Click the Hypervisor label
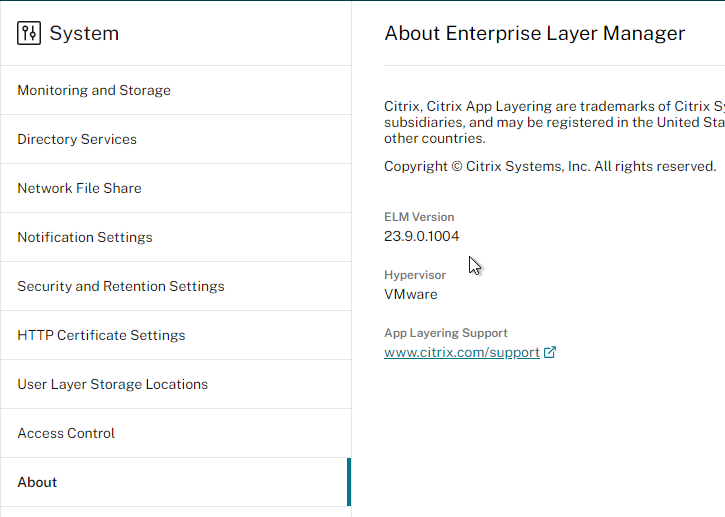725x517 pixels. pyautogui.click(x=415, y=275)
